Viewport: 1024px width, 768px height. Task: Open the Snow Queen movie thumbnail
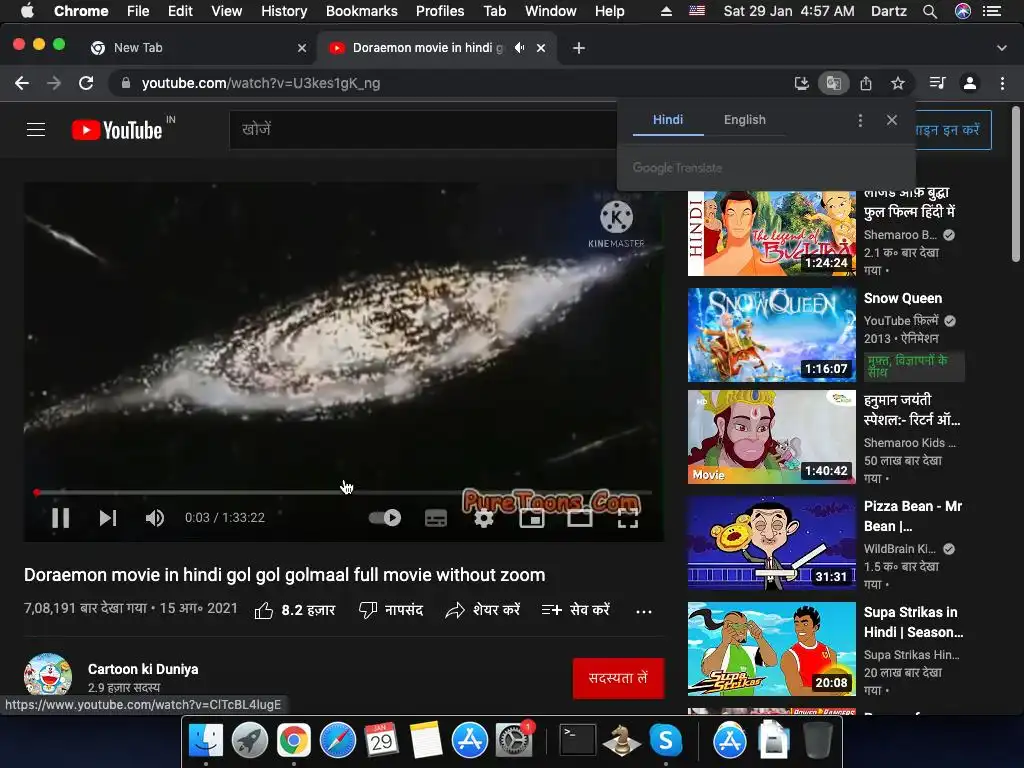point(771,334)
